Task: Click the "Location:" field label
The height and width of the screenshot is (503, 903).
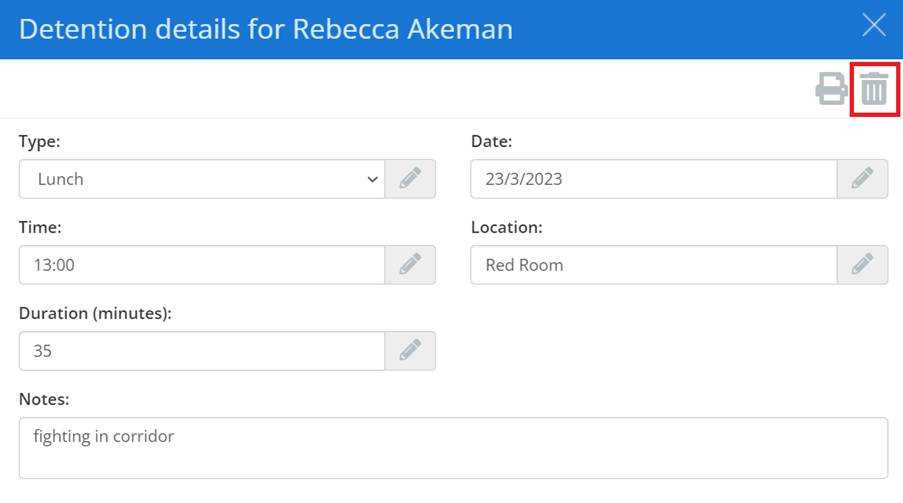Action: pyautogui.click(x=507, y=228)
